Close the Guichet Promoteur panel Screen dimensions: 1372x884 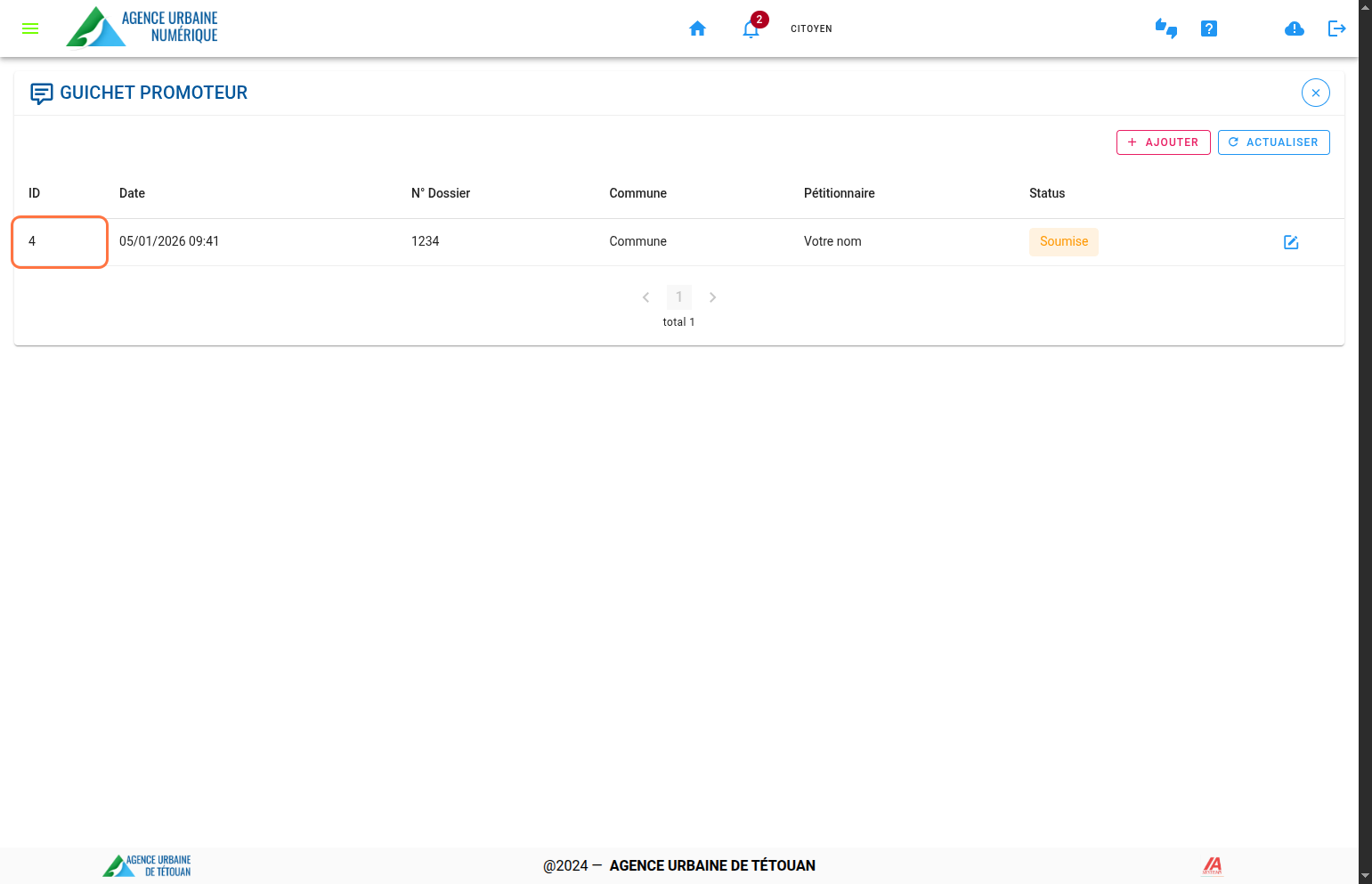coord(1315,93)
